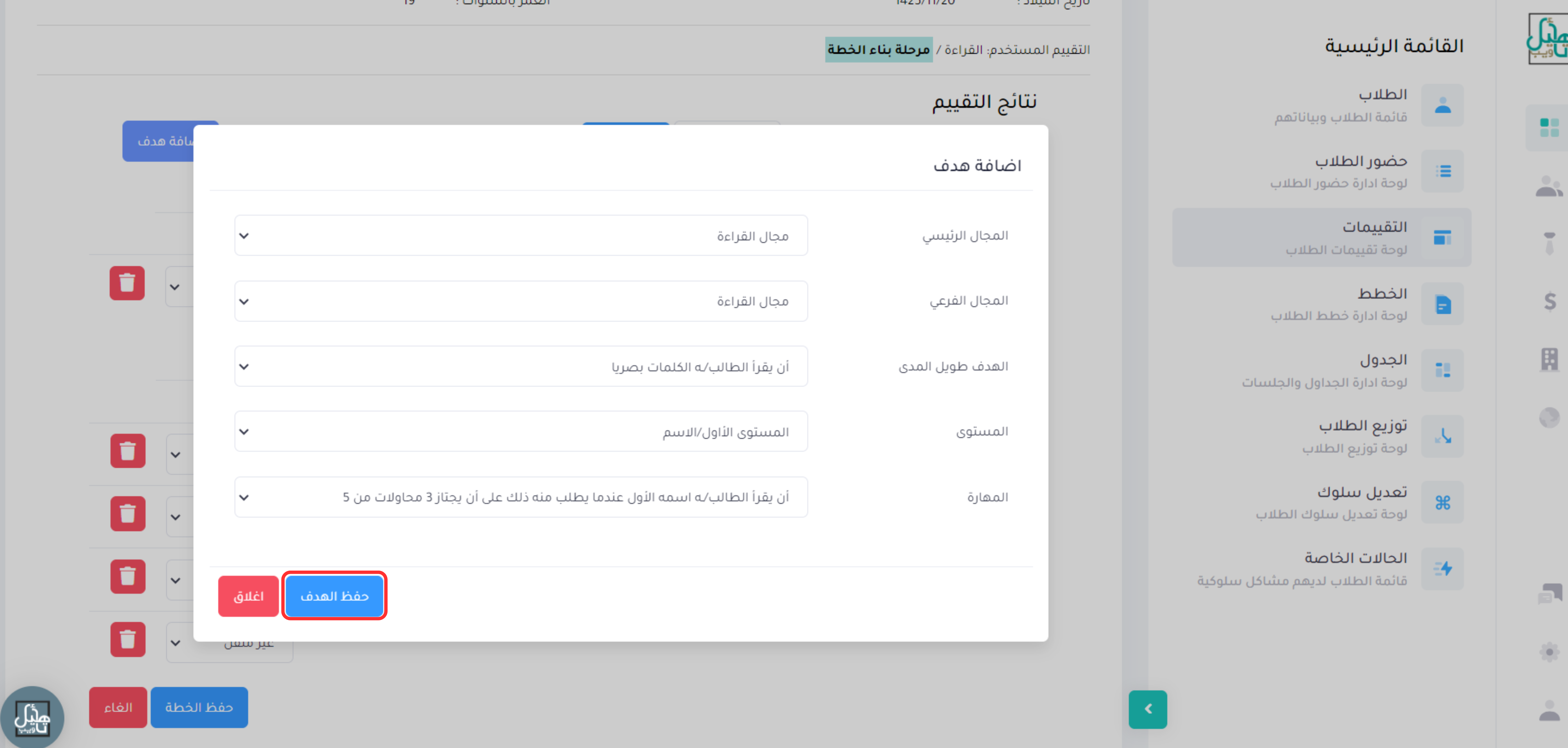Viewport: 1568px width, 748px height.
Task: Open the المستوى level dropdown
Action: click(521, 431)
